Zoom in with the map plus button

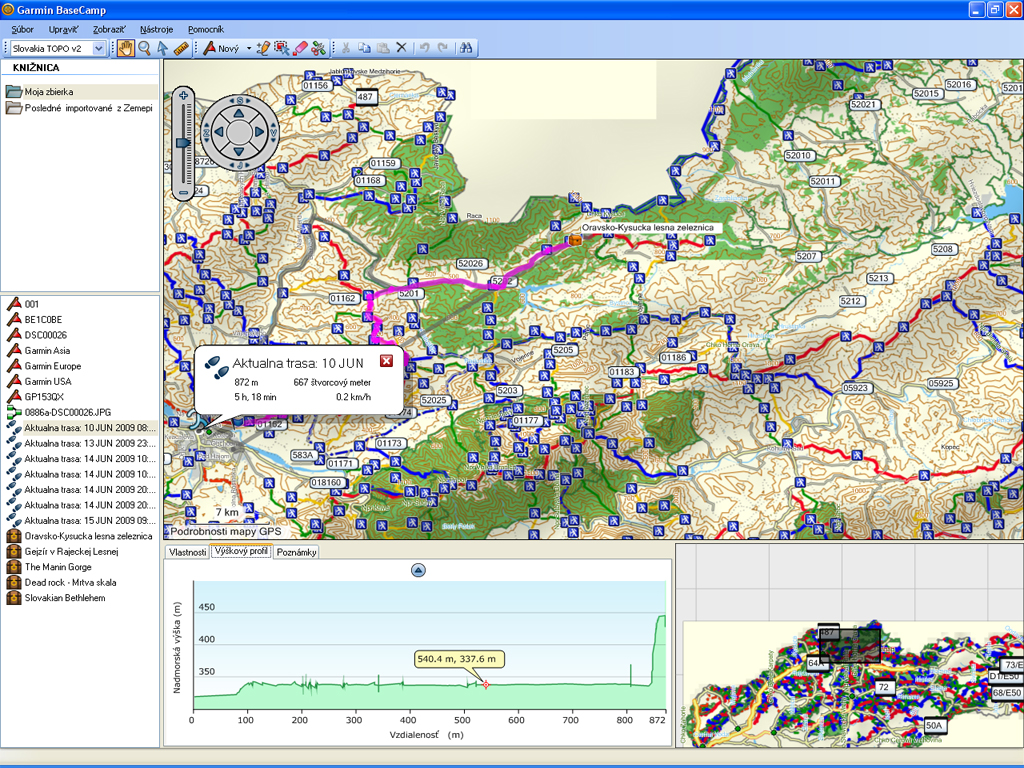click(184, 96)
